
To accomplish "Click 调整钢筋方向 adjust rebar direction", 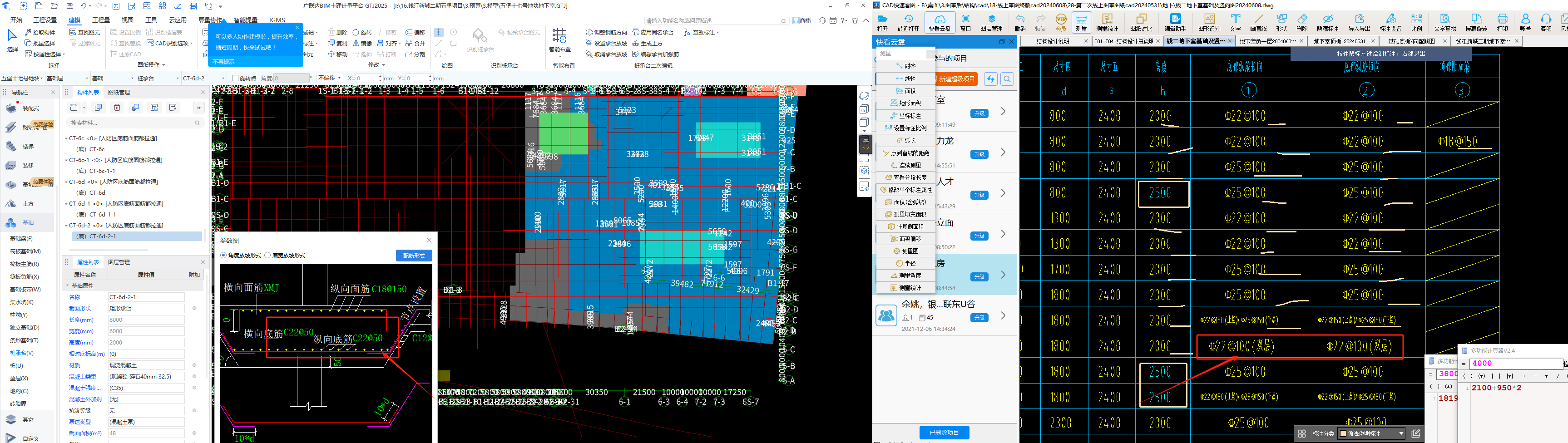I will click(x=606, y=32).
